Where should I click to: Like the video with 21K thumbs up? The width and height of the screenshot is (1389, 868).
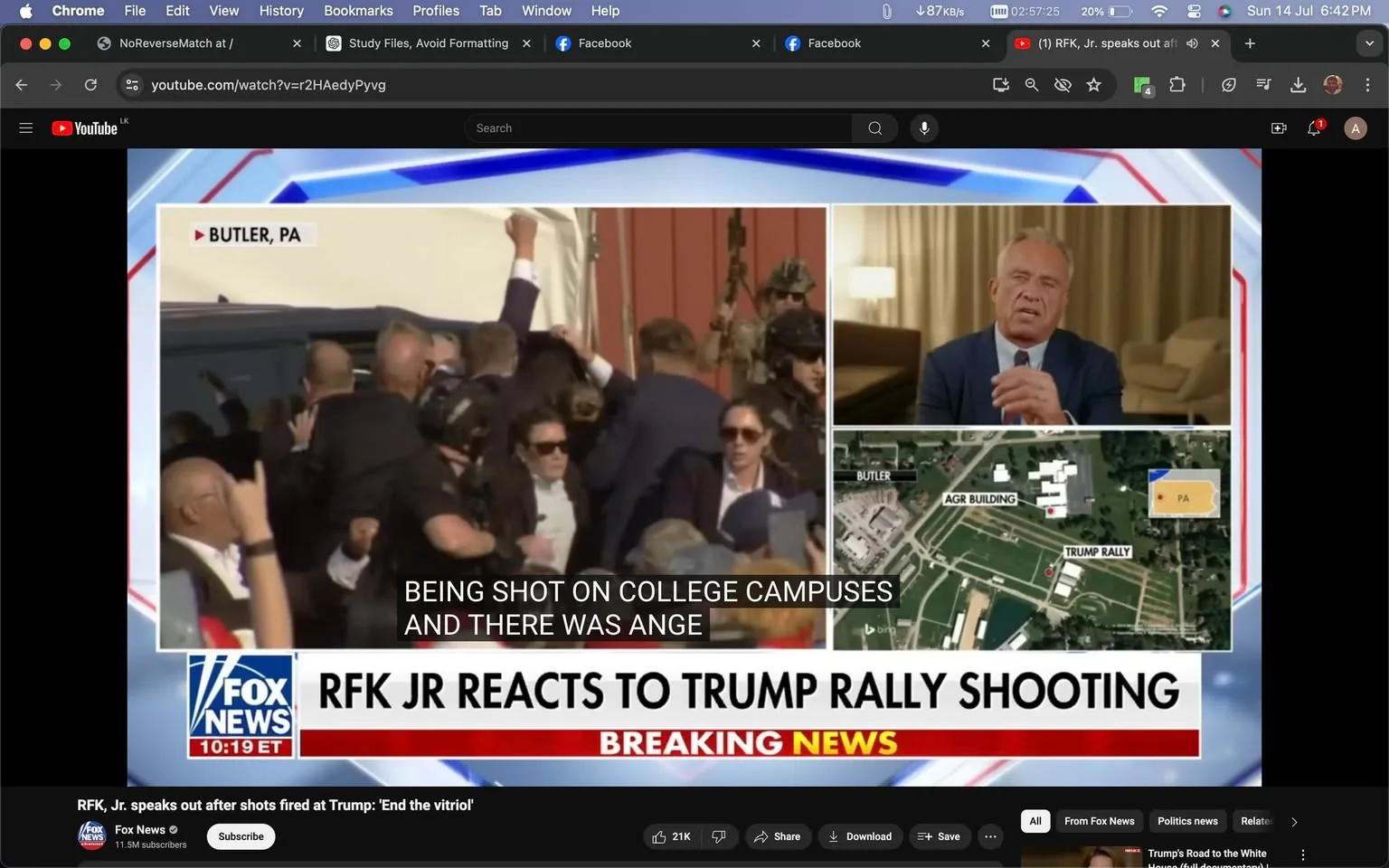click(x=671, y=836)
